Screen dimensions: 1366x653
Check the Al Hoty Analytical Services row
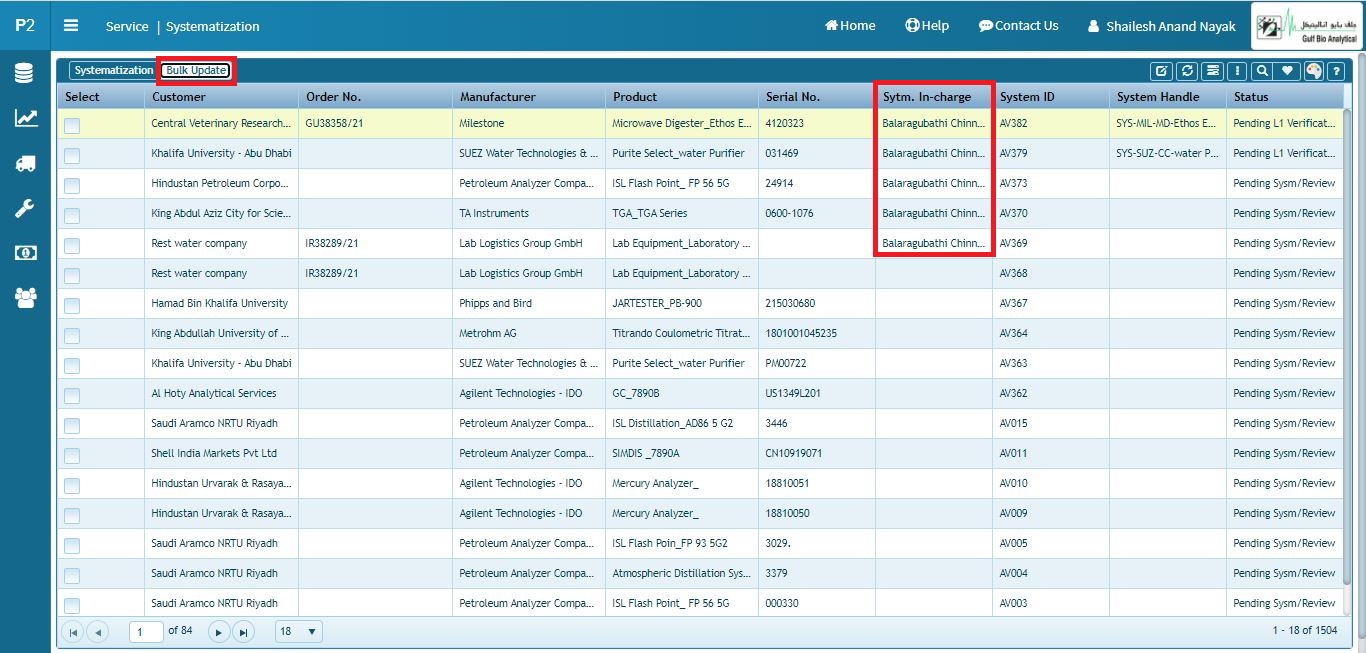click(72, 395)
